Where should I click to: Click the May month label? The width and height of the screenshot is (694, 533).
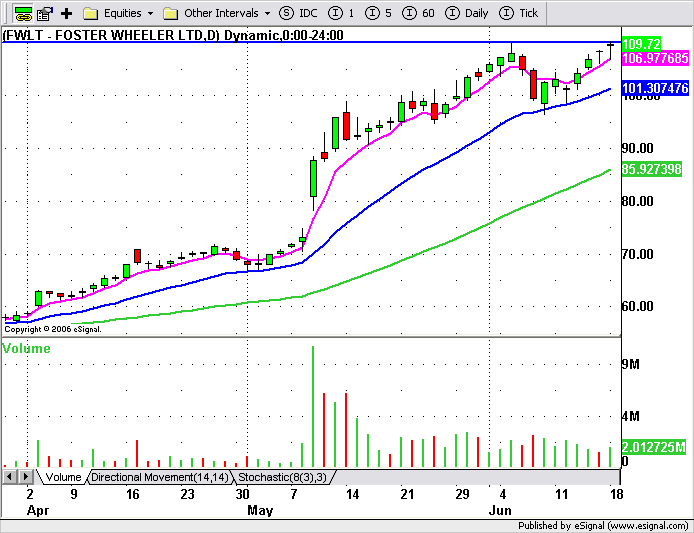point(260,511)
